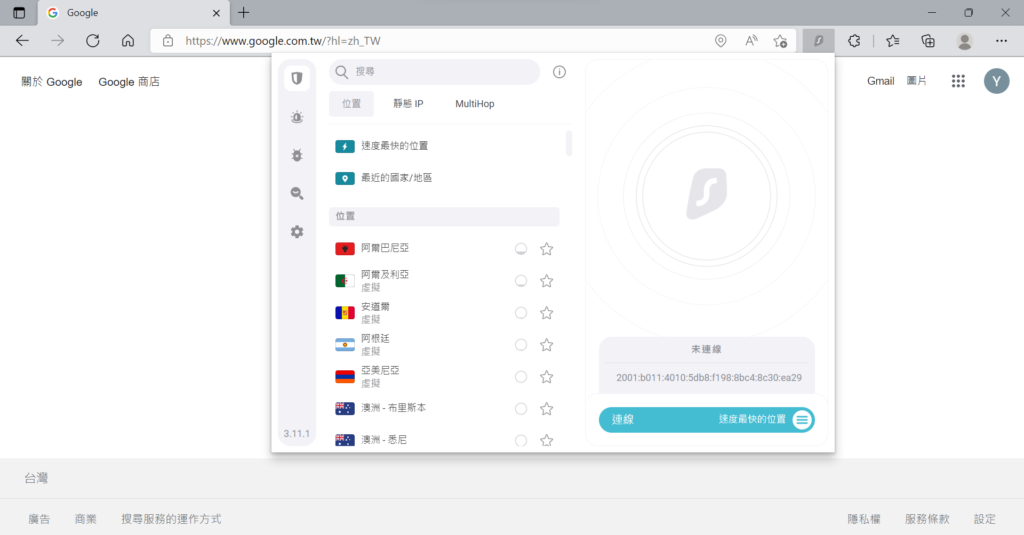Click the browser profile avatar icon
The height and width of the screenshot is (535, 1024).
(x=964, y=41)
